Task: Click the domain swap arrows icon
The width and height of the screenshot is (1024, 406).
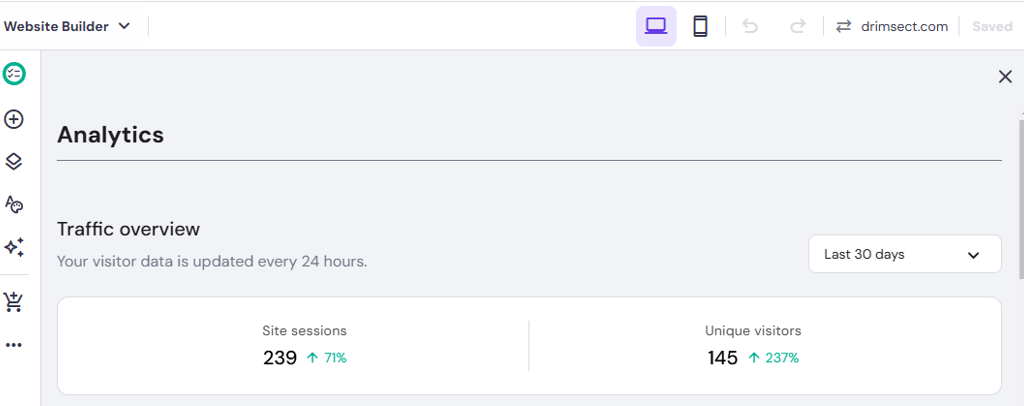Action: click(x=843, y=26)
